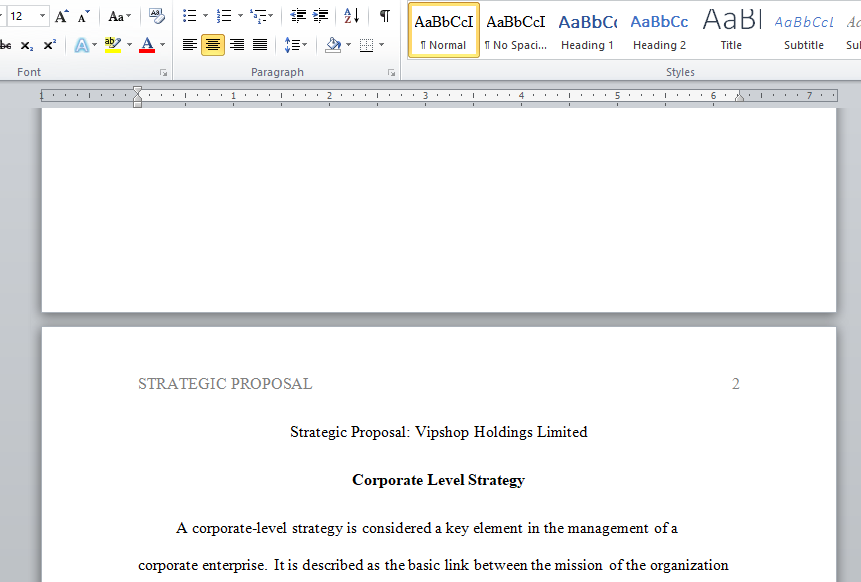
Task: Apply Text Effects glowing A icon
Action: pyautogui.click(x=81, y=45)
